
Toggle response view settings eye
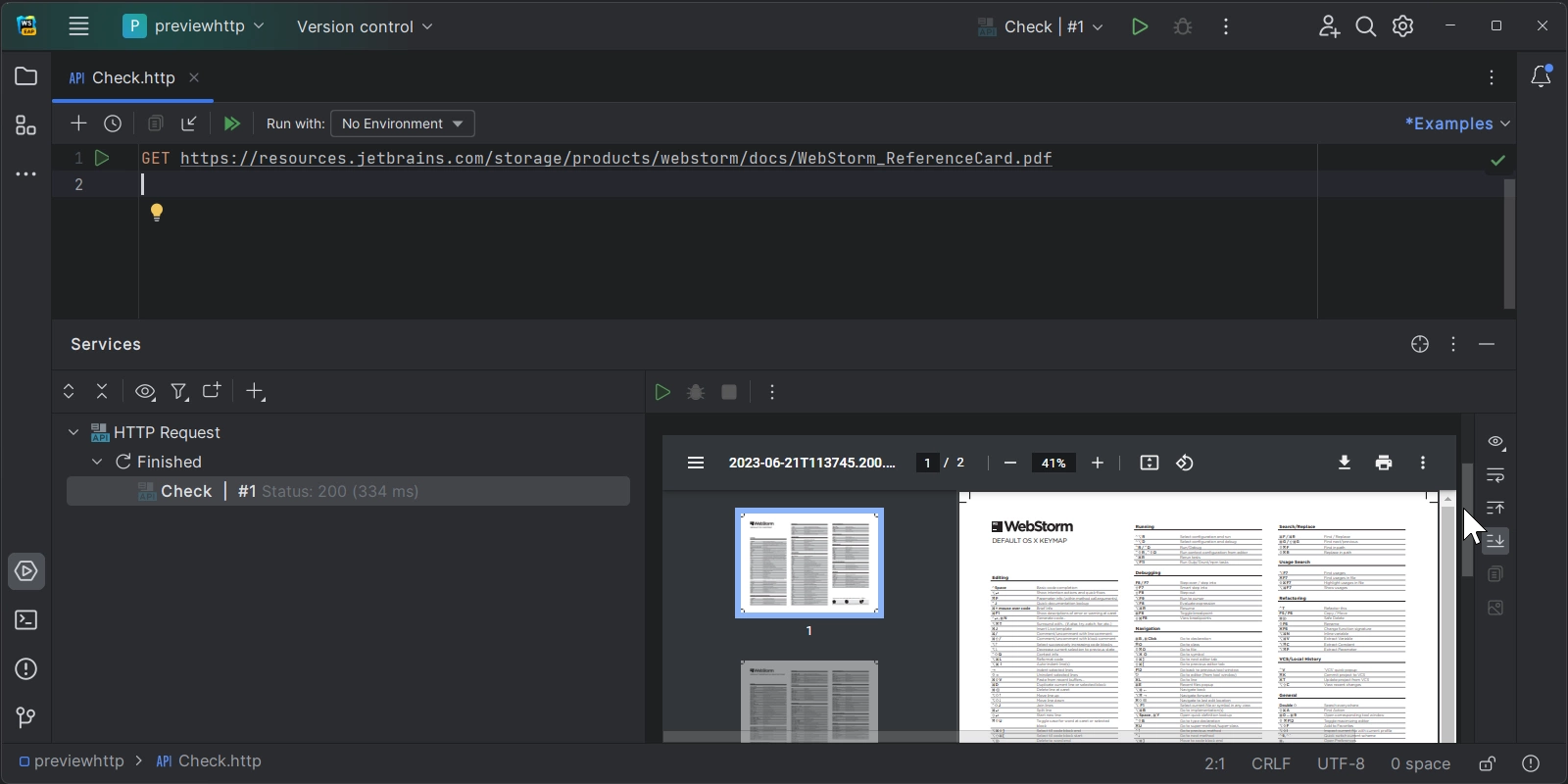(1495, 442)
